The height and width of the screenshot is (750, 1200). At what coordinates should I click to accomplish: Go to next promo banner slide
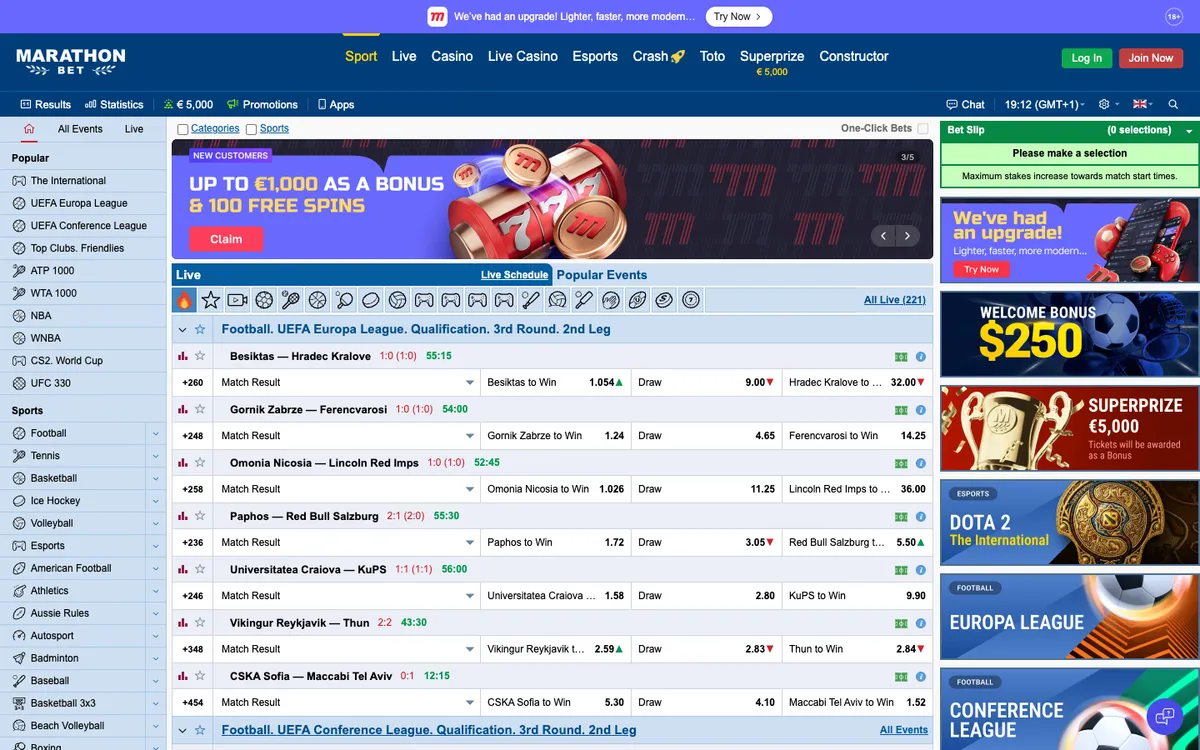(907, 236)
